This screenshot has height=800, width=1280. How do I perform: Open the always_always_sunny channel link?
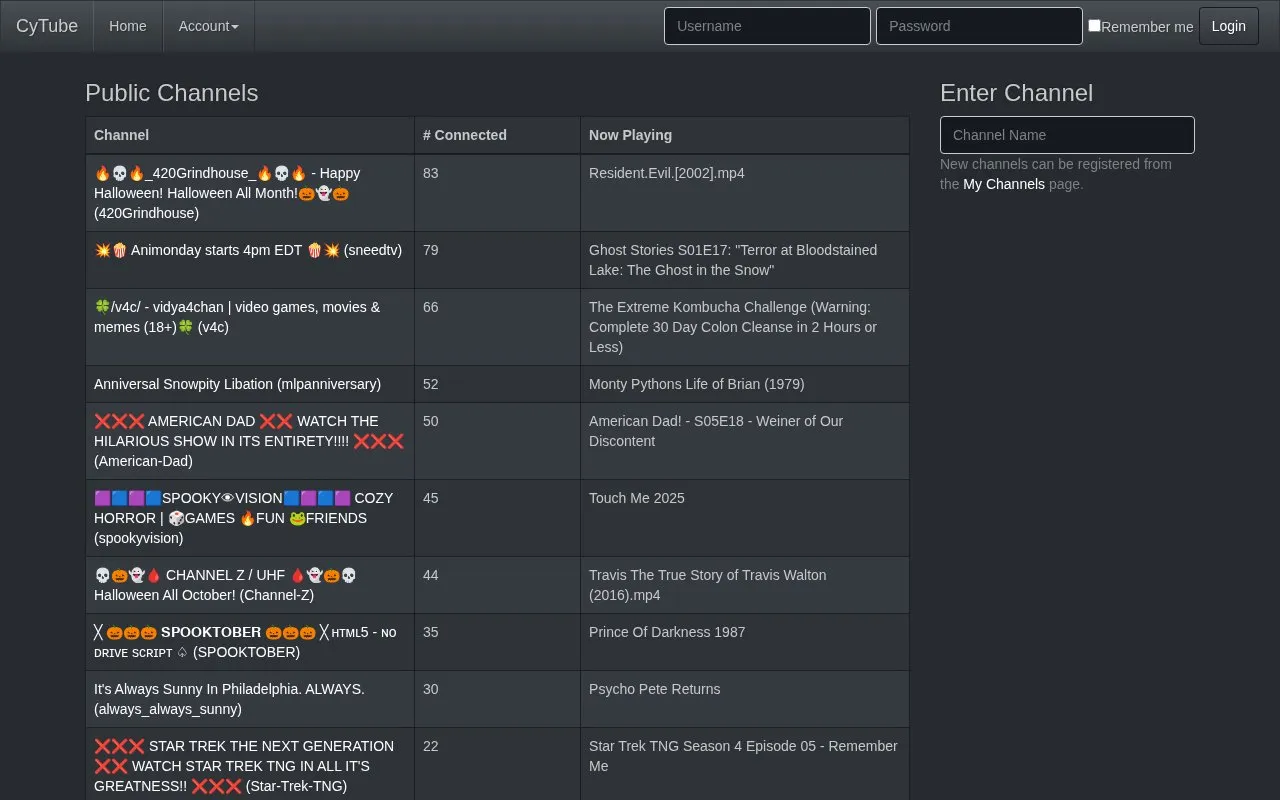pyautogui.click(x=229, y=699)
